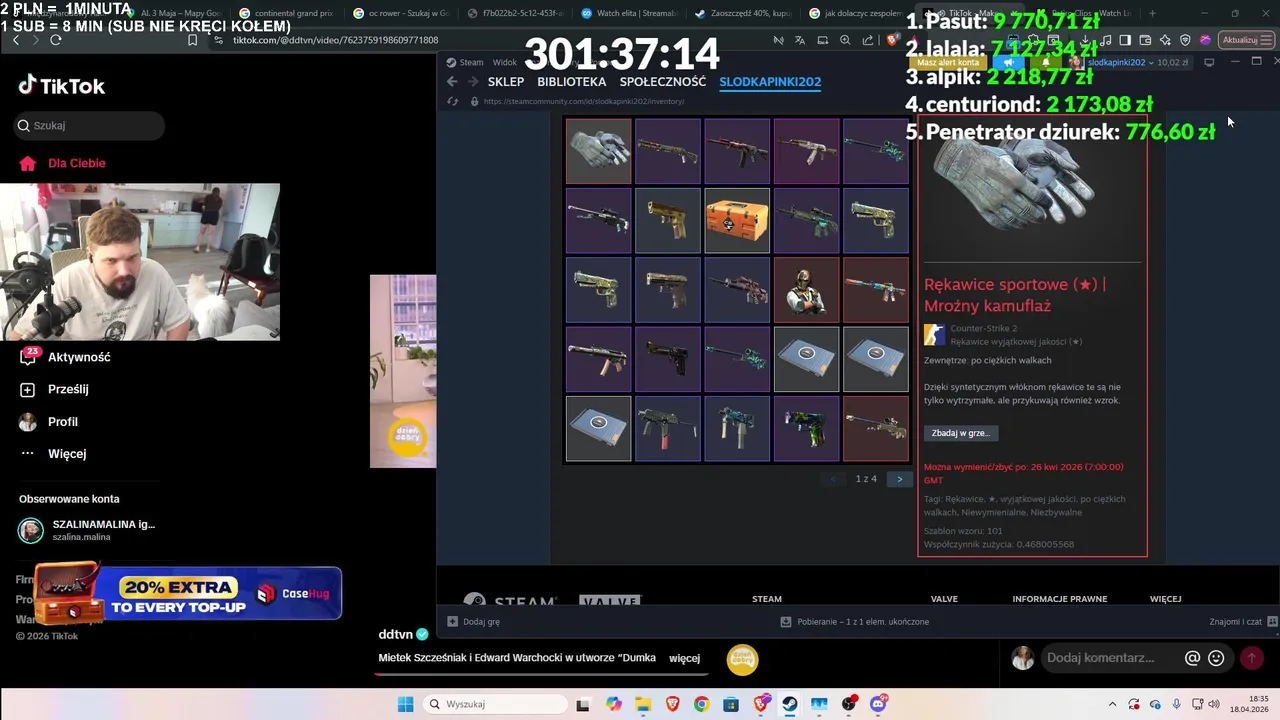Click Prześlij upload icon in TikTok
The width and height of the screenshot is (1280, 720).
54,389
